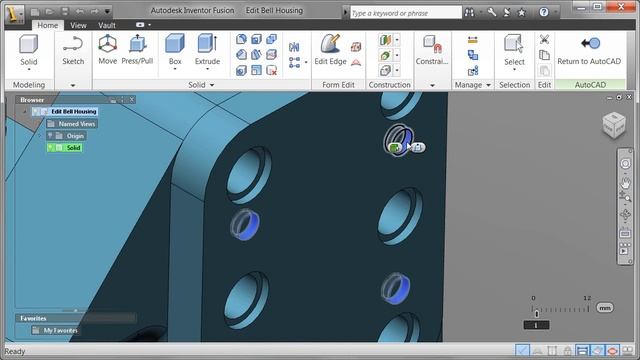The height and width of the screenshot is (360, 640).
Task: Click Return to AutoCAD label
Action: (589, 61)
